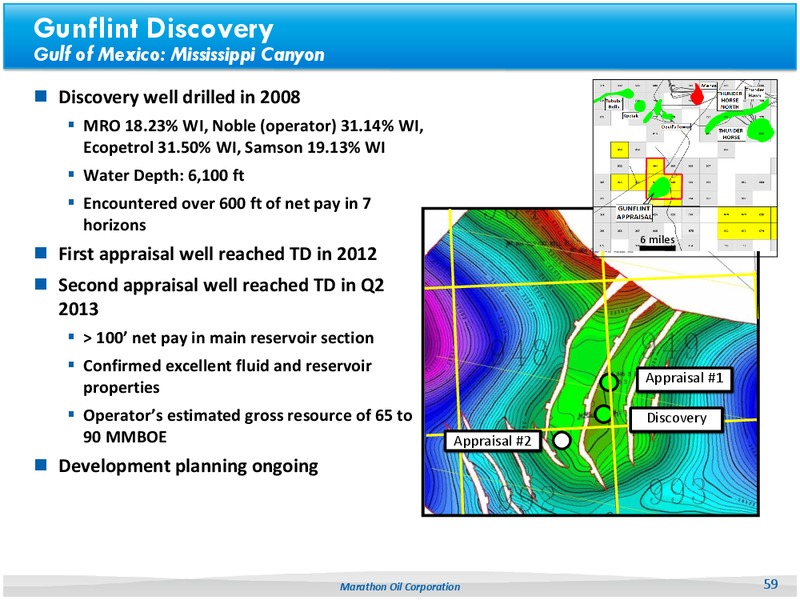Click the Appraisal #2 white well marker
Image resolution: width=800 pixels, height=600 pixels.
[x=562, y=440]
